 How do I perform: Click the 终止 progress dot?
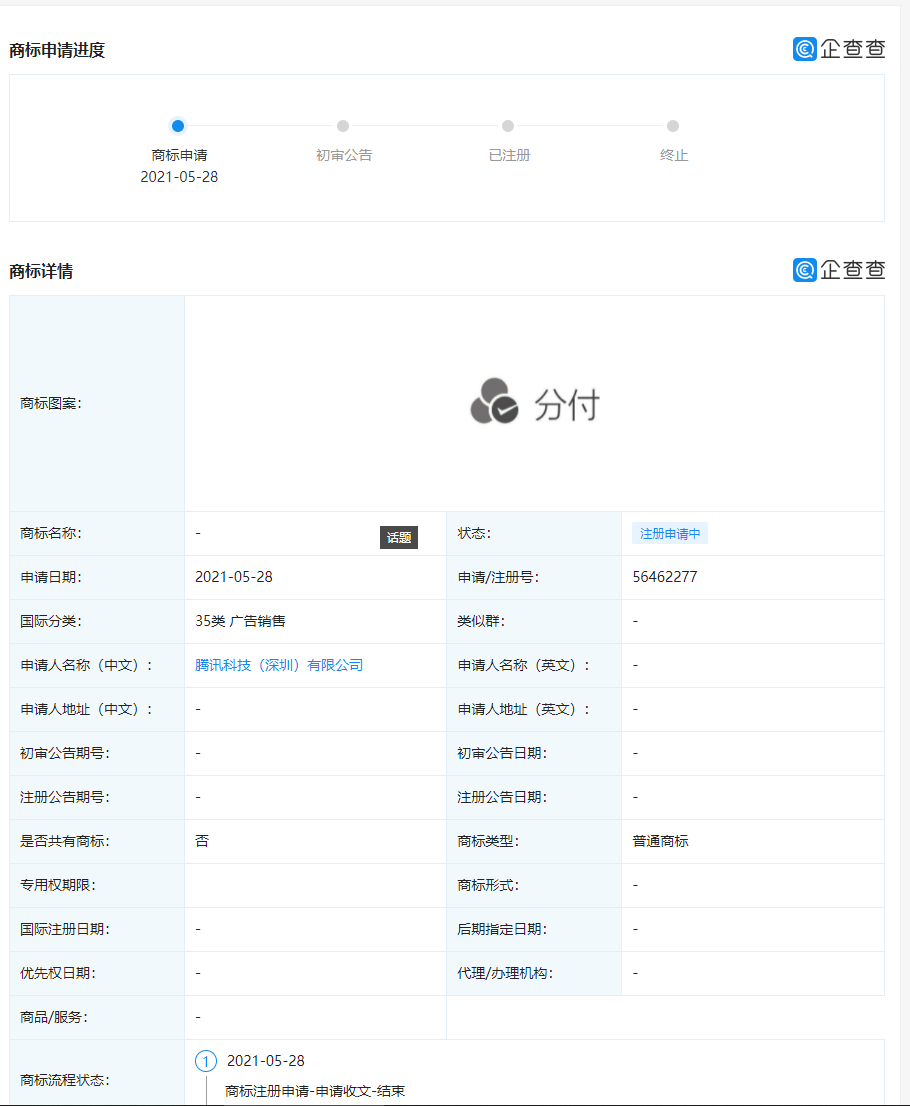(672, 126)
